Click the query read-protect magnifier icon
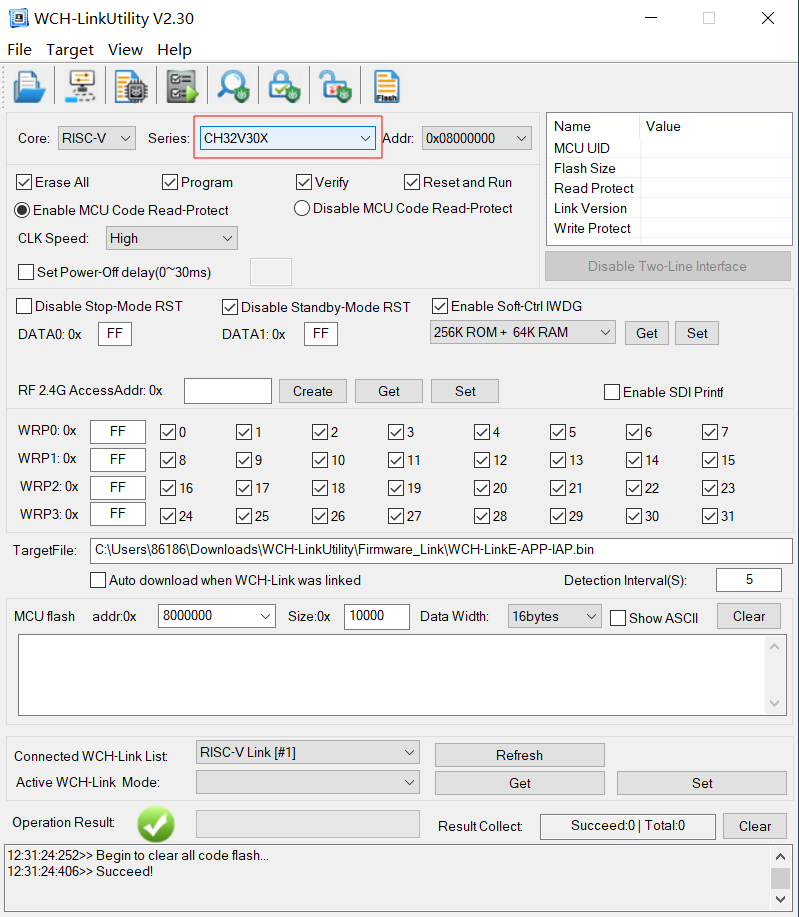 [233, 87]
